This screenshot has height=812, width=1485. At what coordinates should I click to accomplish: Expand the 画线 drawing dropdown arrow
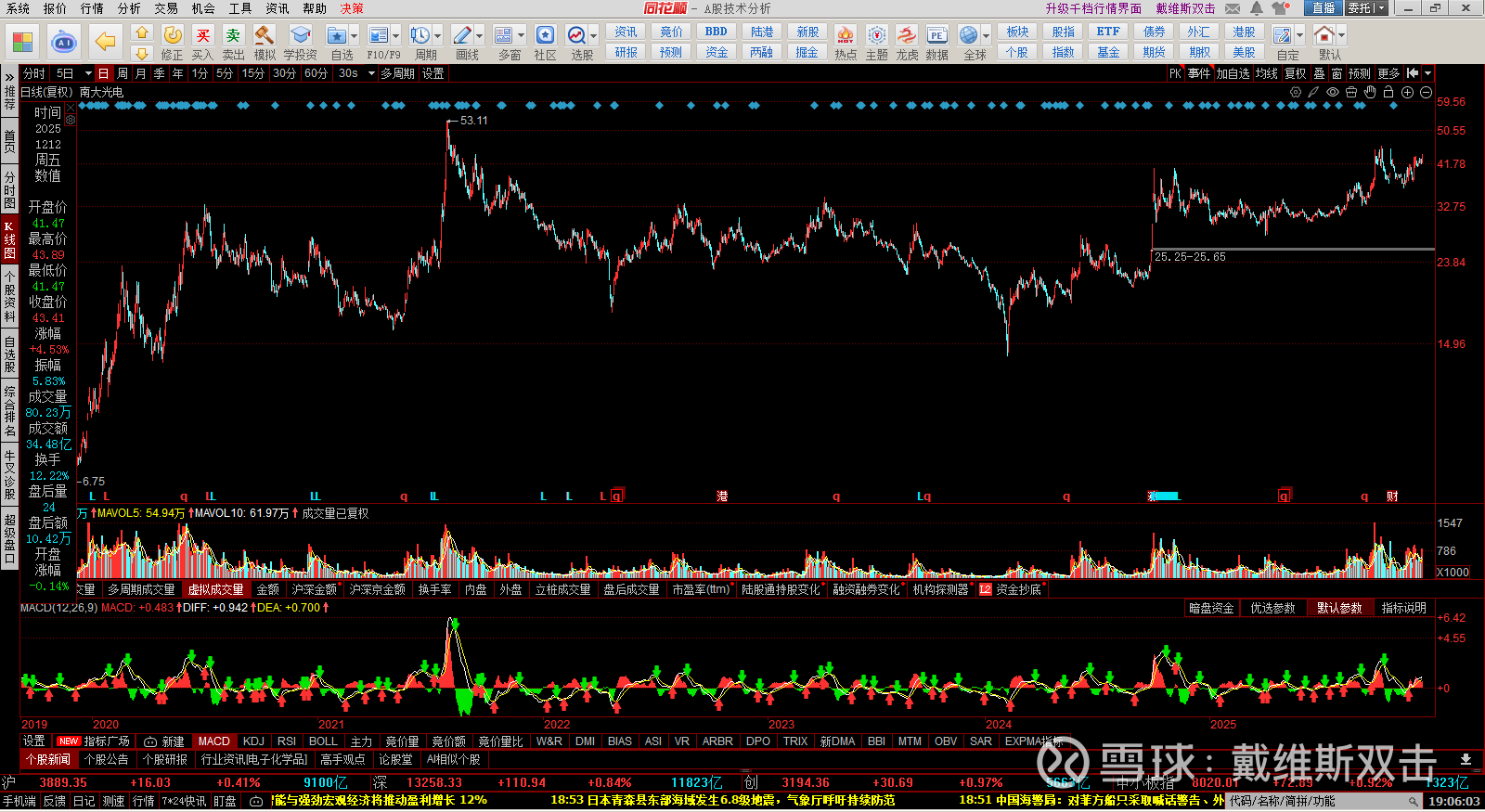pyautogui.click(x=480, y=36)
